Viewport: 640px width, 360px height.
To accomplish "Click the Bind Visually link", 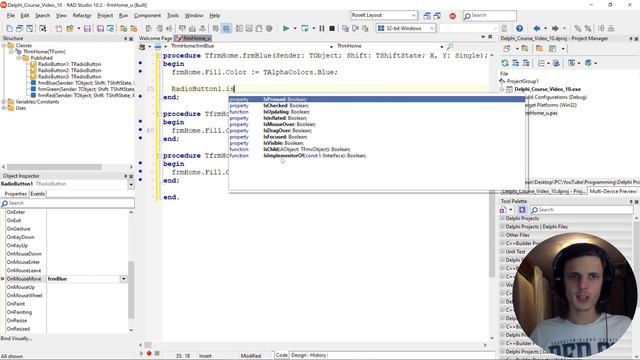I will [x=16, y=338].
